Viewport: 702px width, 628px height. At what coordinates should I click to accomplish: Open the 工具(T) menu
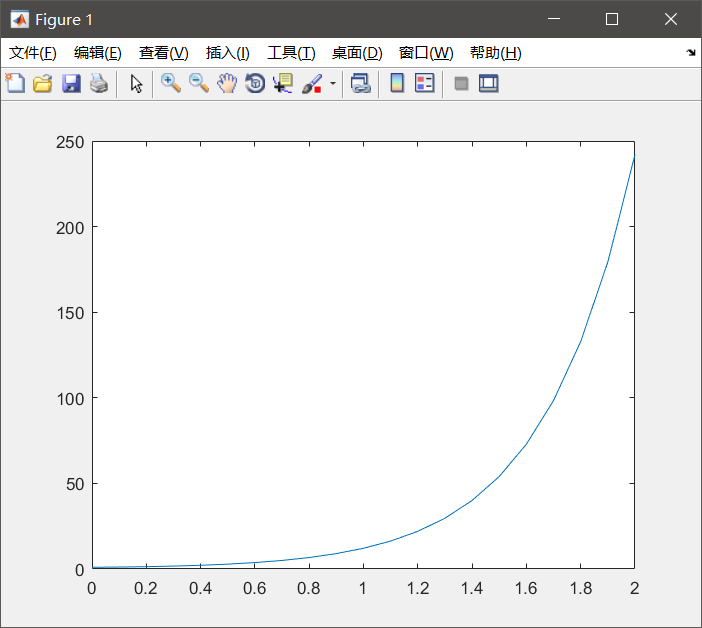pos(291,53)
